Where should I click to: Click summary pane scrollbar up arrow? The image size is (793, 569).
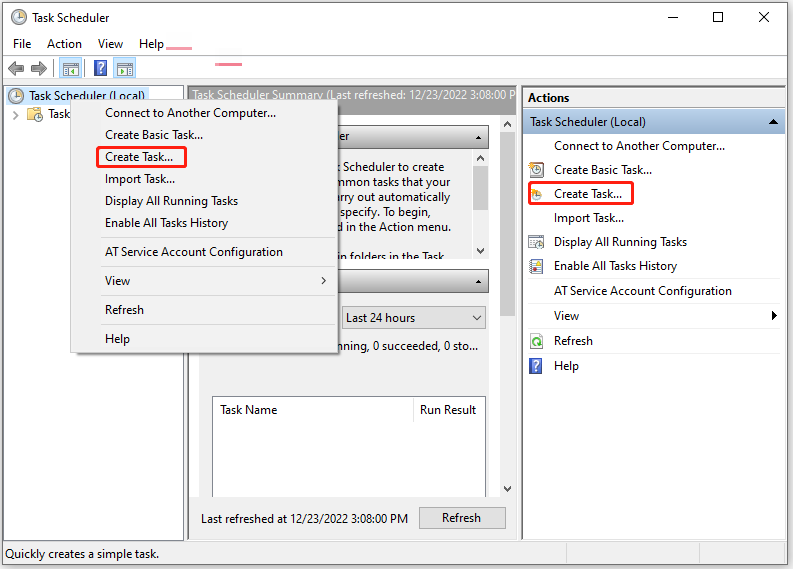click(x=507, y=124)
